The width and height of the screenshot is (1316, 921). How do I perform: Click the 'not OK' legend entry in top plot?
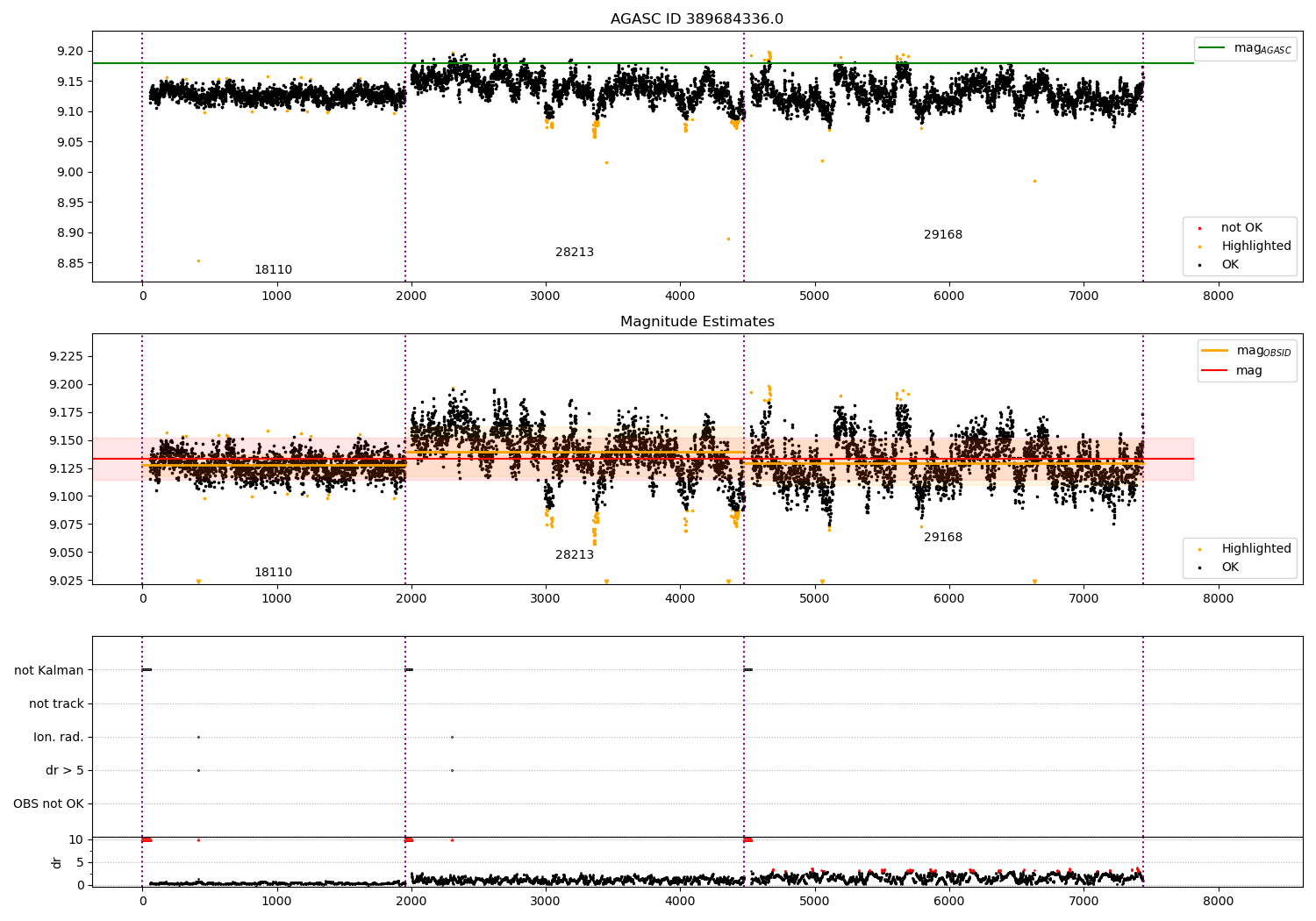click(1241, 228)
